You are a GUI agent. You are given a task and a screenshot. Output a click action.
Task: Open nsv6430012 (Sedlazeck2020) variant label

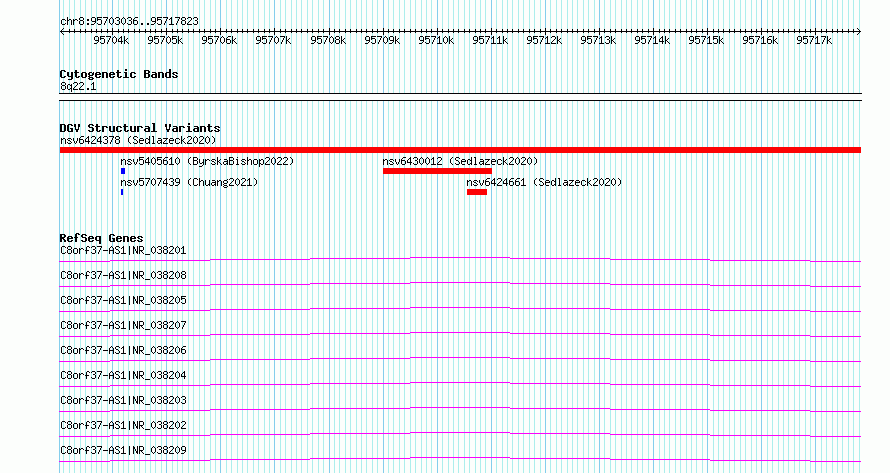coord(460,161)
